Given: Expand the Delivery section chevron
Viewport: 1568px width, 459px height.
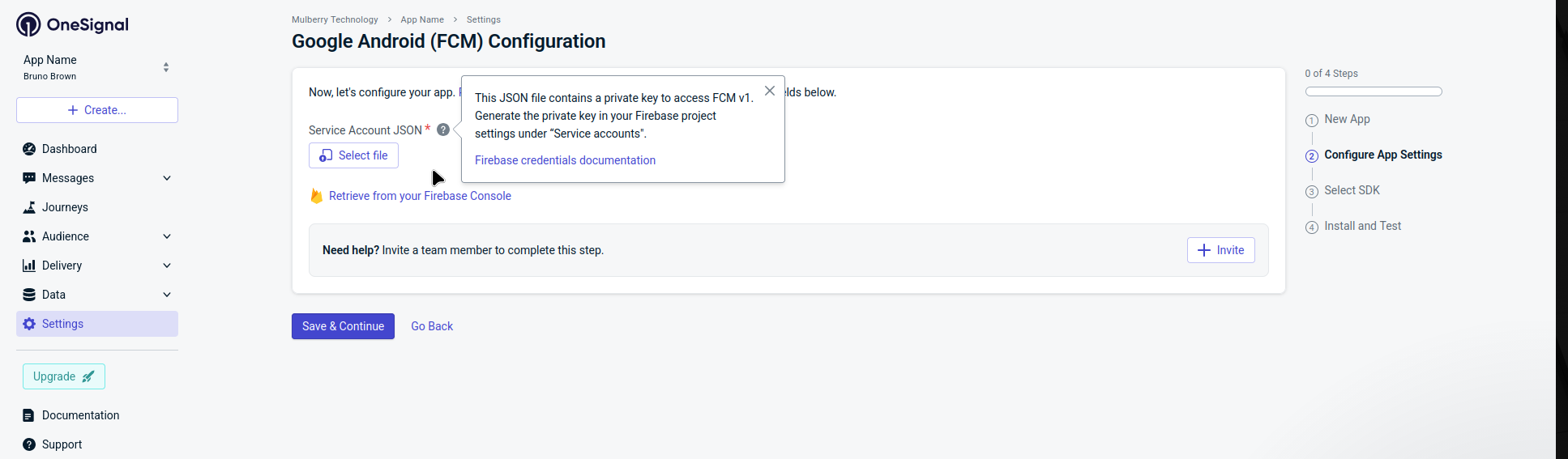Looking at the screenshot, I should click(167, 266).
